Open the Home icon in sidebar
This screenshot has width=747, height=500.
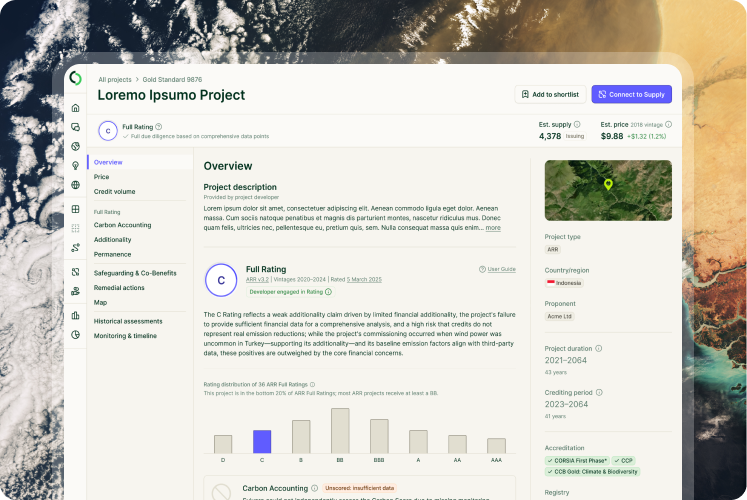click(x=75, y=108)
